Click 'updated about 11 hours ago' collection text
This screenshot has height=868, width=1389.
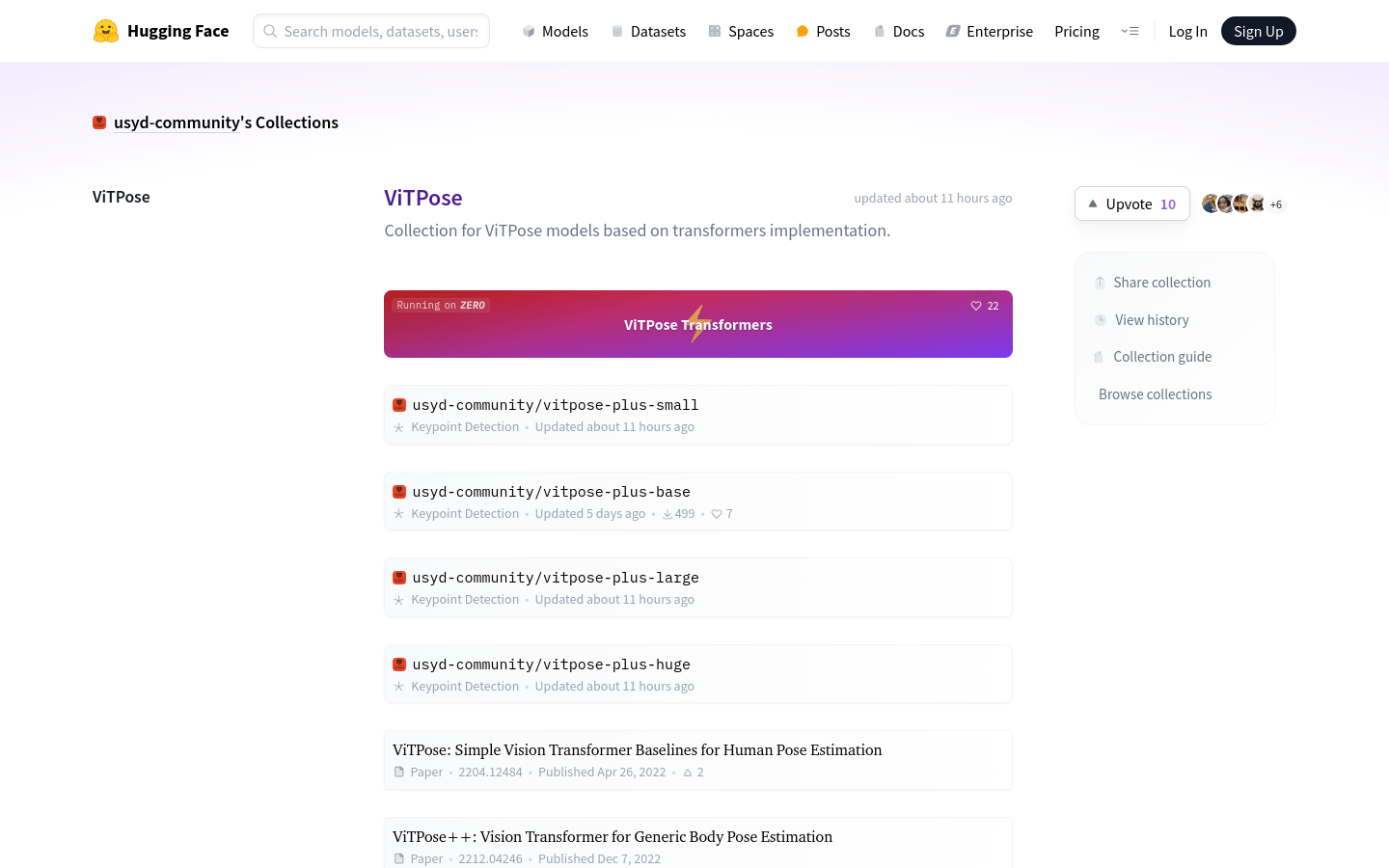click(933, 199)
